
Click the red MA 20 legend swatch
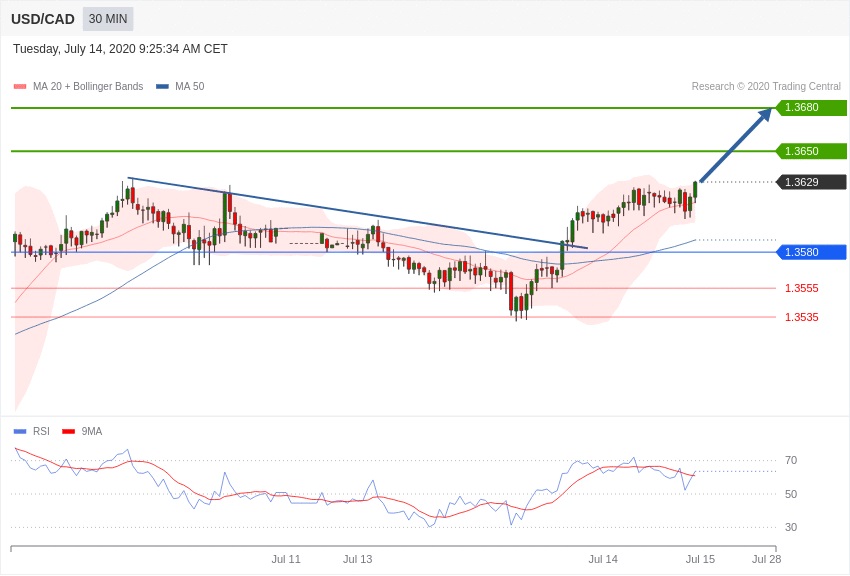[x=20, y=87]
